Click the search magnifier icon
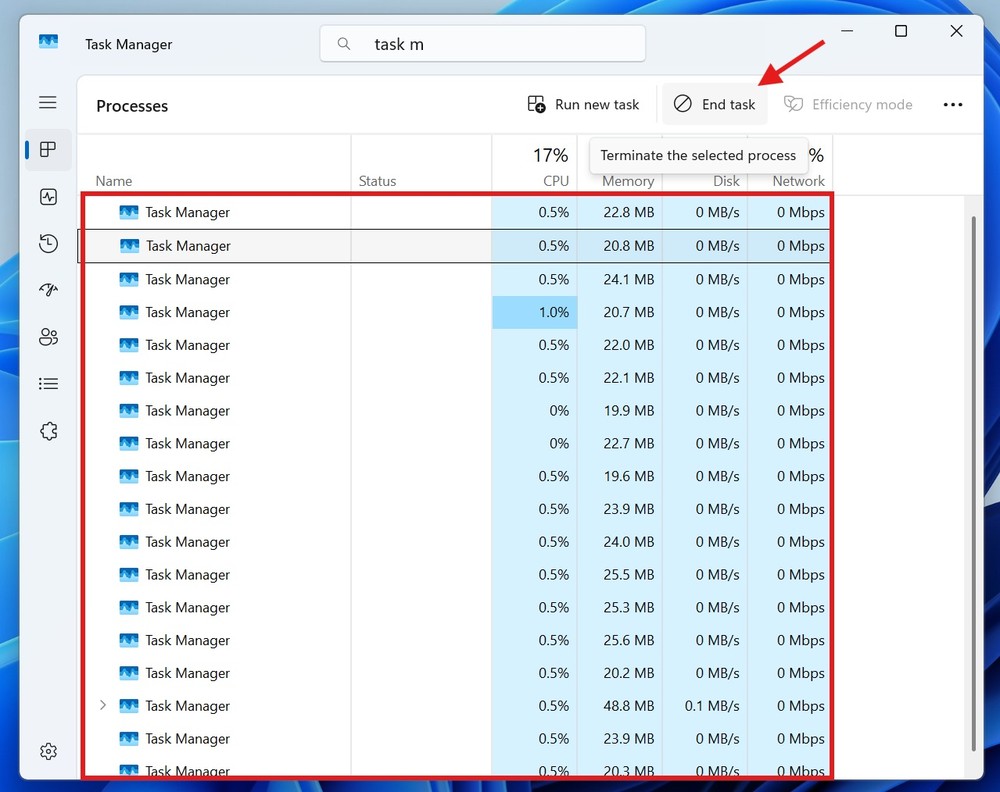Image resolution: width=1000 pixels, height=792 pixels. click(x=343, y=43)
